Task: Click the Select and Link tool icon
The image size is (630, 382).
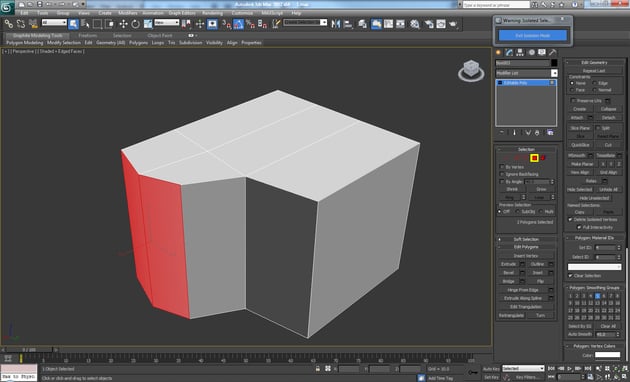Action: pos(8,24)
